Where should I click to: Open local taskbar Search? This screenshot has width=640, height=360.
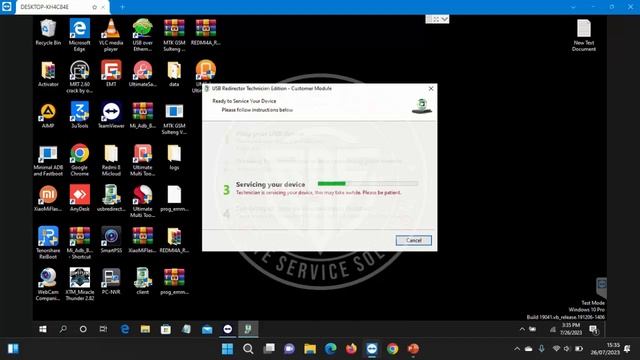pos(248,349)
